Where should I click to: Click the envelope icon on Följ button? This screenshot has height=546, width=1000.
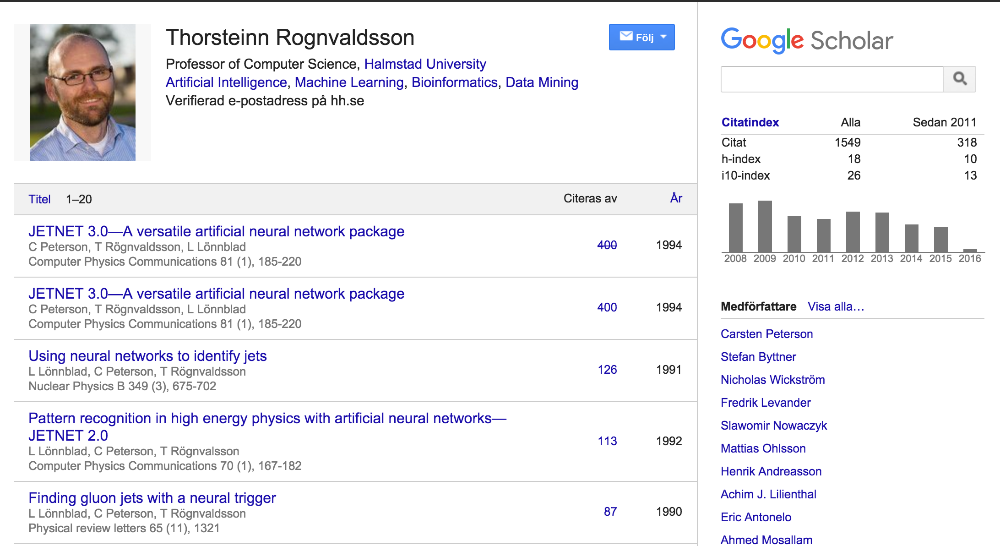(x=626, y=36)
